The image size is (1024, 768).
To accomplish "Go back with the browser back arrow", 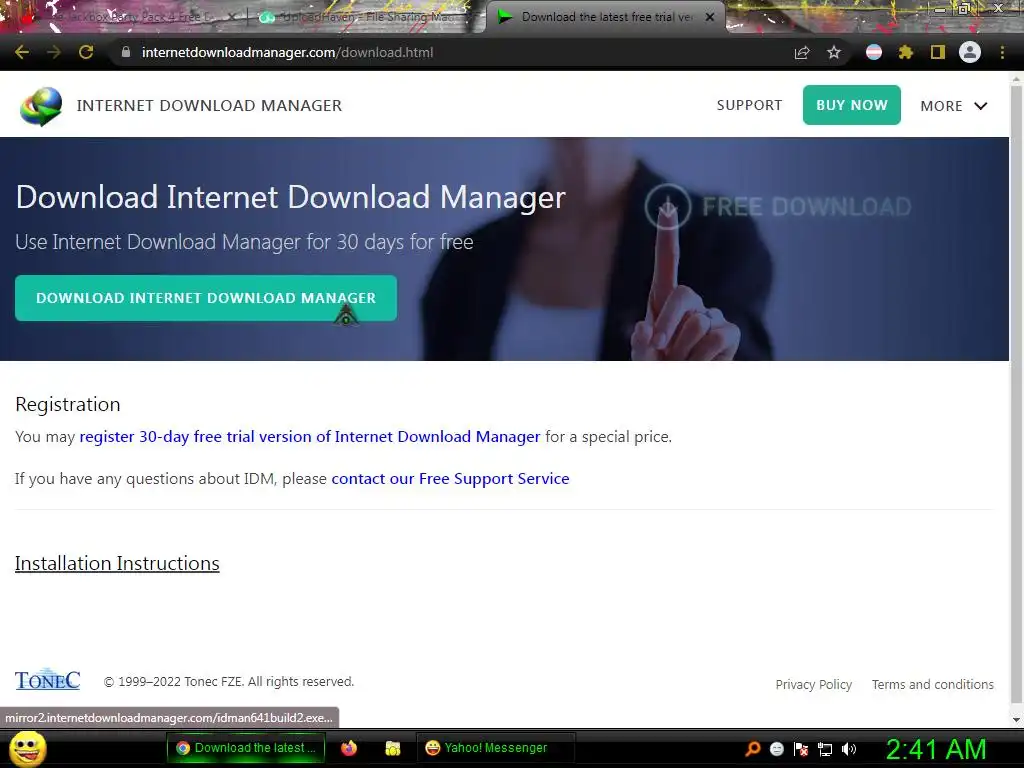I will (22, 52).
